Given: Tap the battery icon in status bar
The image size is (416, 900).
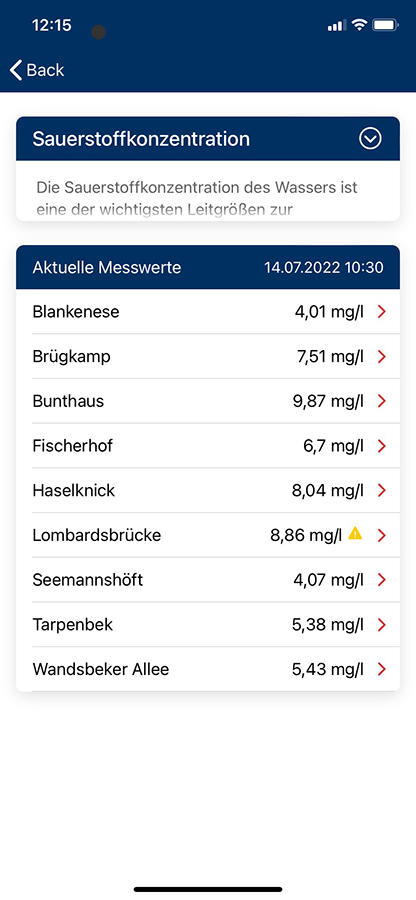Looking at the screenshot, I should coord(386,25).
